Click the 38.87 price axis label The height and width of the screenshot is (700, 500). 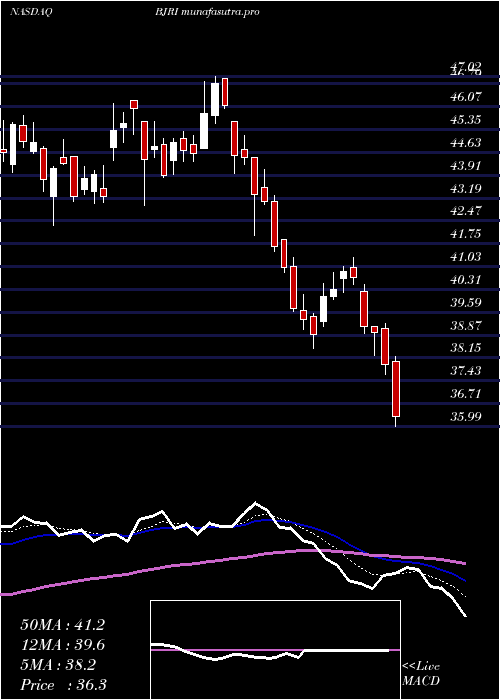click(467, 325)
